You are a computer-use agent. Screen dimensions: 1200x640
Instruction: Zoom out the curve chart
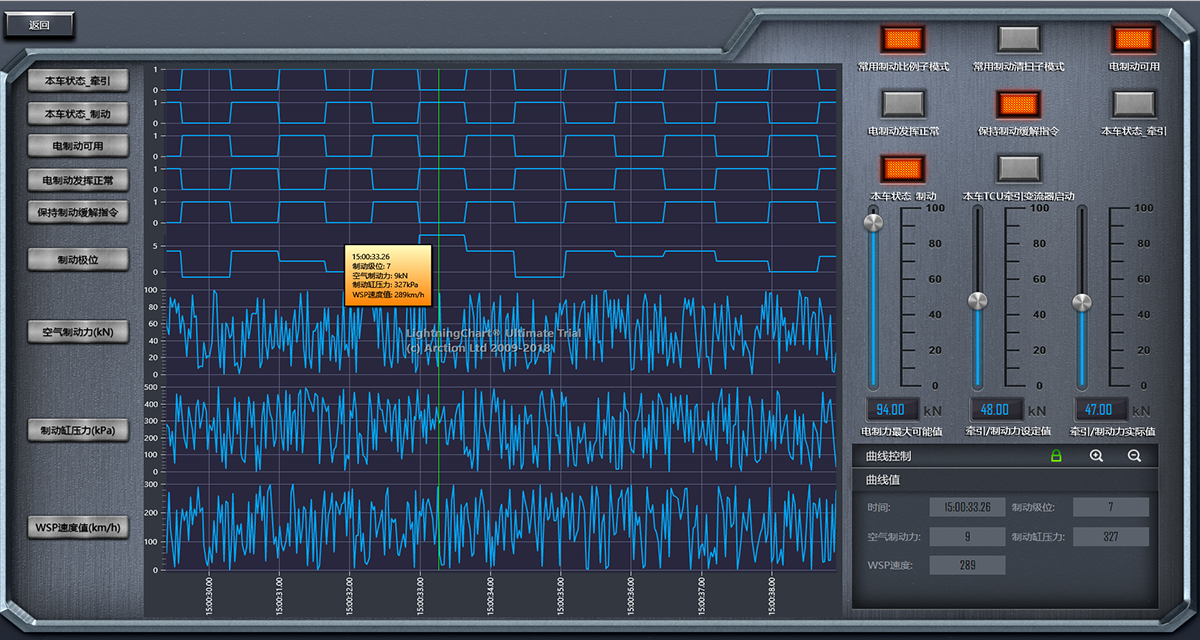coord(1134,456)
